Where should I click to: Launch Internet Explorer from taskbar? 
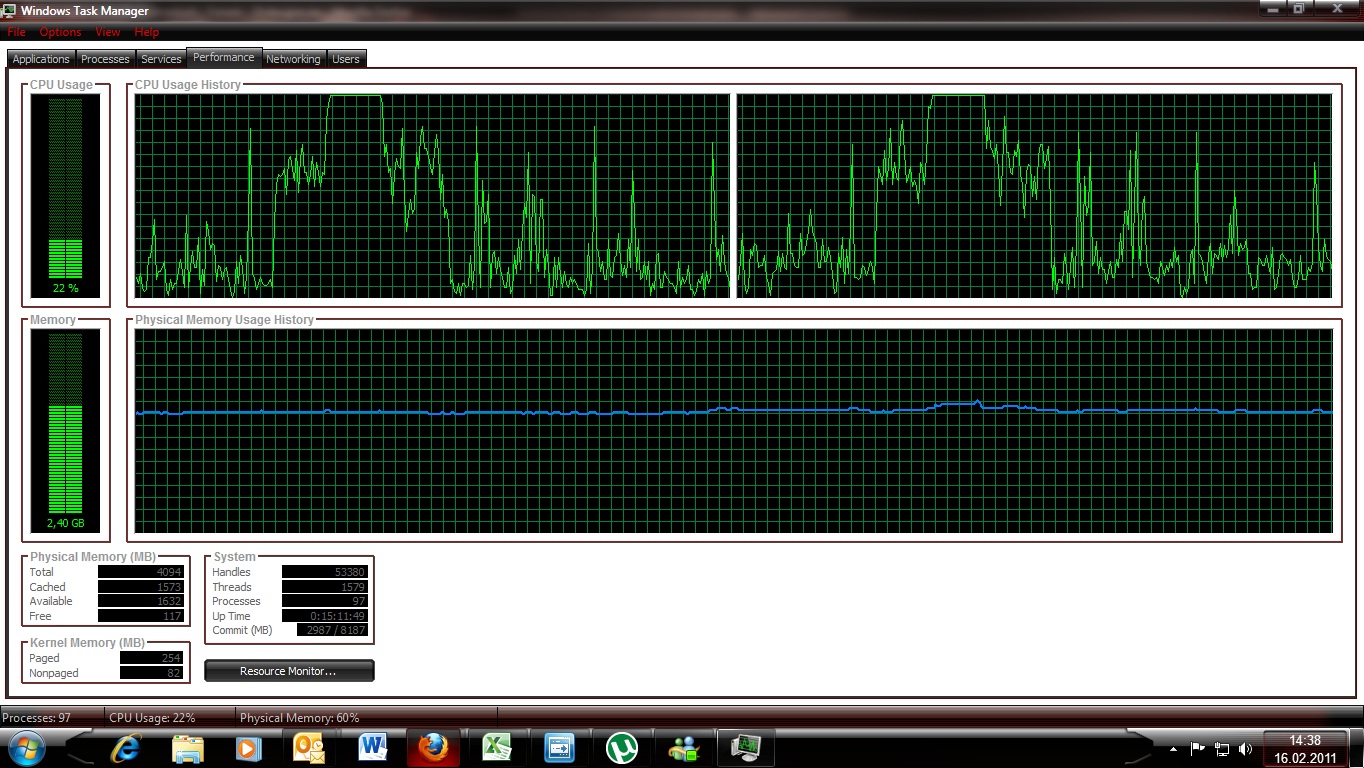tap(126, 747)
